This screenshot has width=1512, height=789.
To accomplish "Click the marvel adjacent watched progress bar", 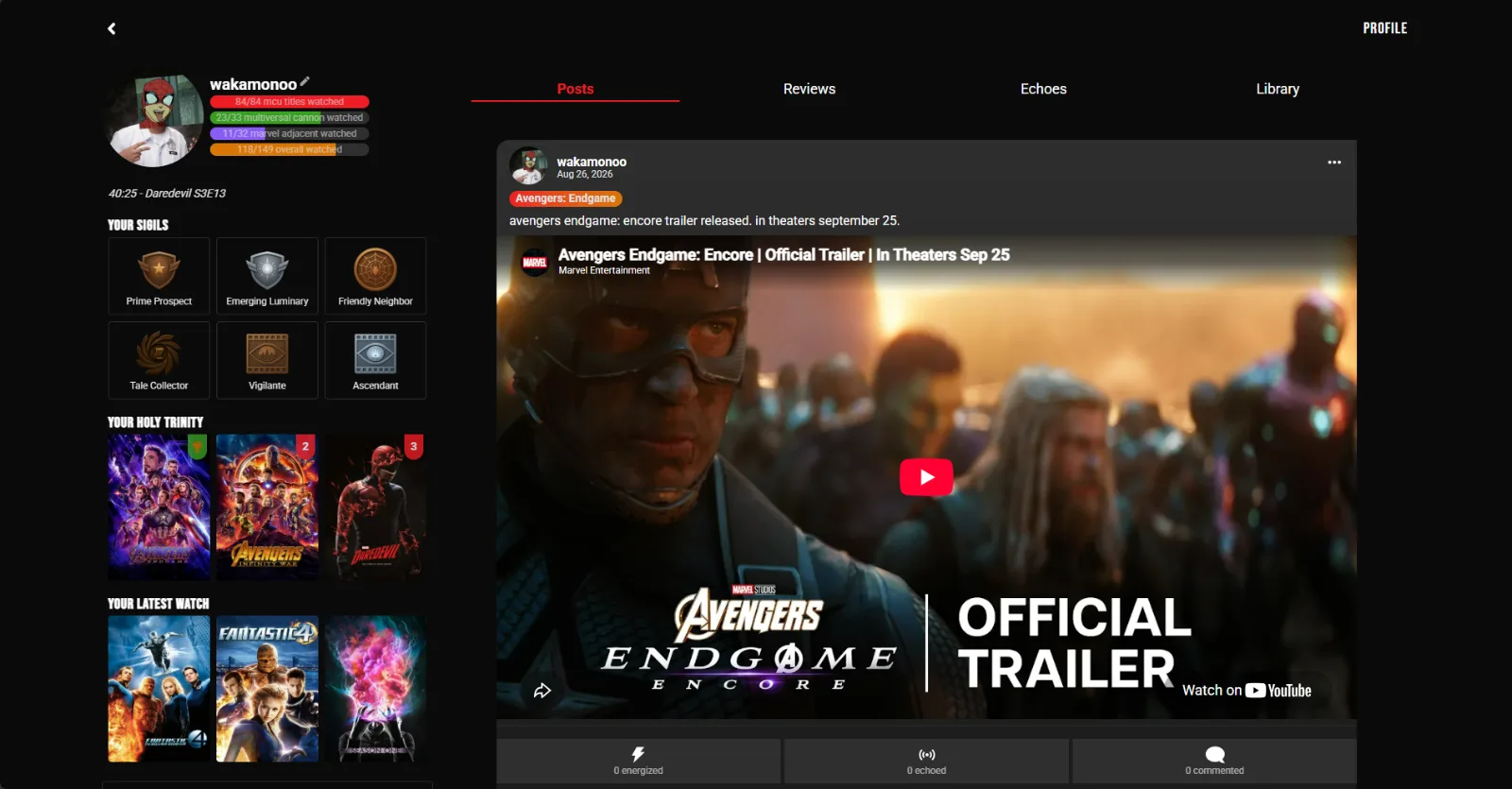I will coord(289,133).
